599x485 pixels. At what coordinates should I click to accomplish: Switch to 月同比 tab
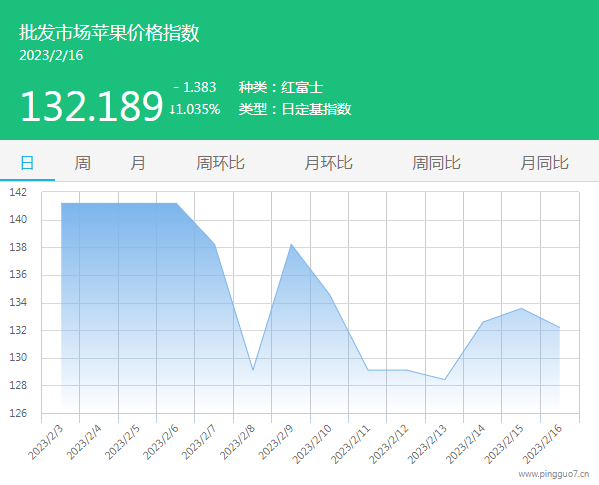(x=544, y=163)
